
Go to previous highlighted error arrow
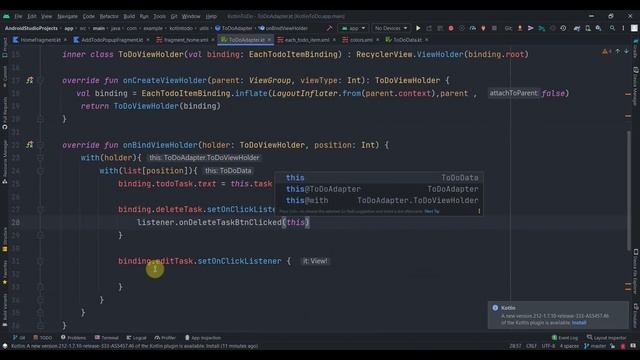pyautogui.click(x=618, y=51)
